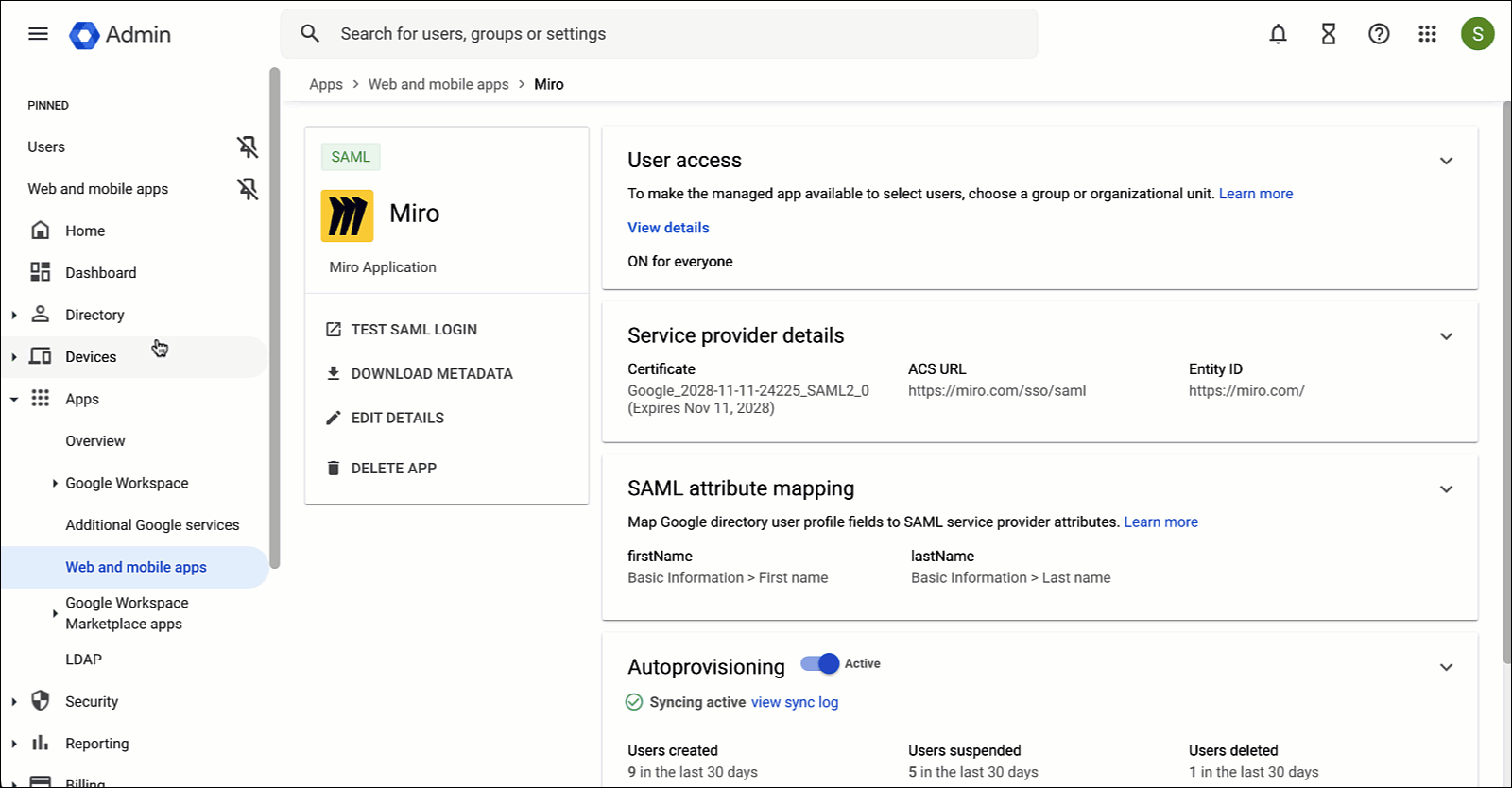1512x788 pixels.
Task: Click 'ON for everyone' status text
Action: coord(680,262)
